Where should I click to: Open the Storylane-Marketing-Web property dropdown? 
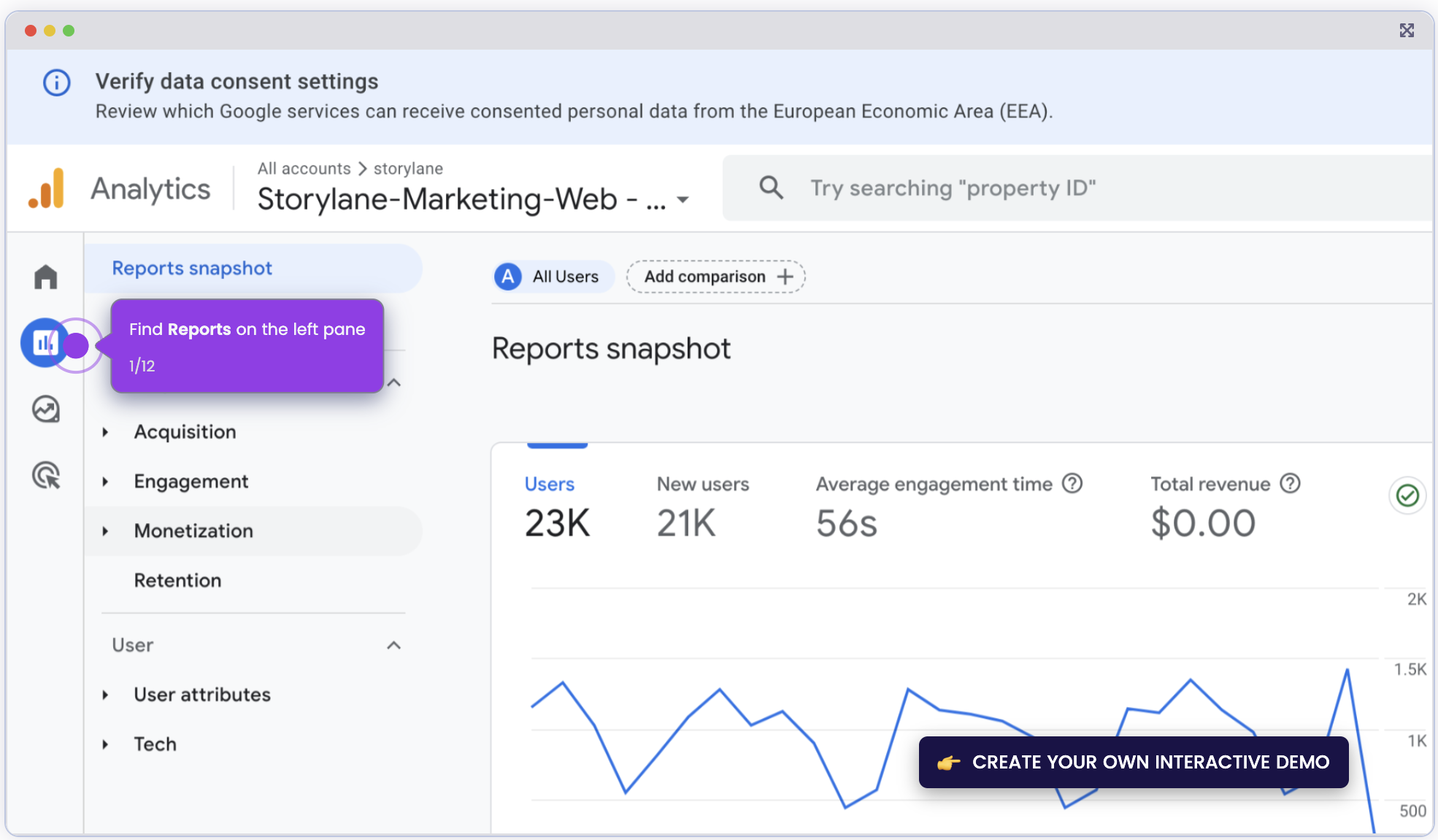(683, 199)
